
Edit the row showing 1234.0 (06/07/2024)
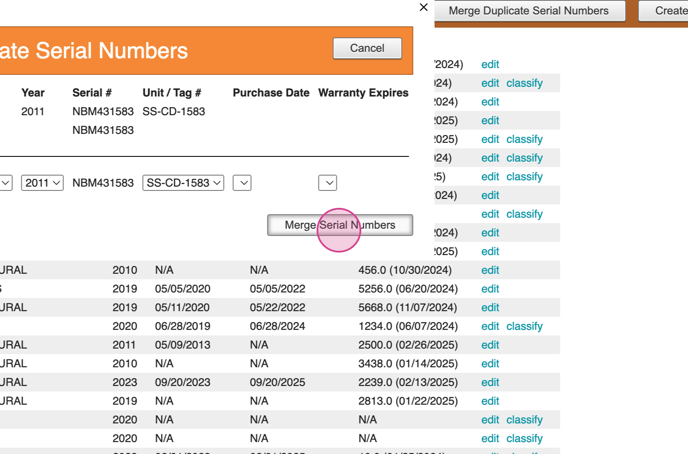[x=490, y=326]
